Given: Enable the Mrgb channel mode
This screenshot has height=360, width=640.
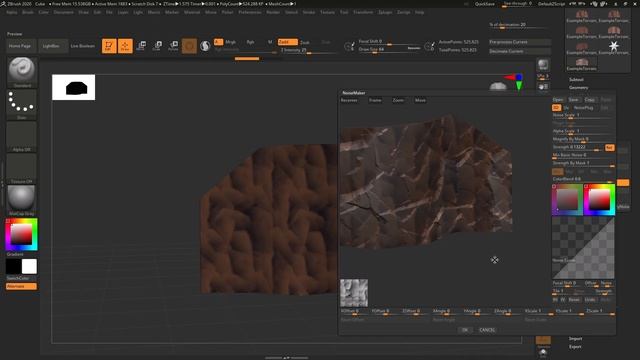Looking at the screenshot, I should pyautogui.click(x=231, y=42).
